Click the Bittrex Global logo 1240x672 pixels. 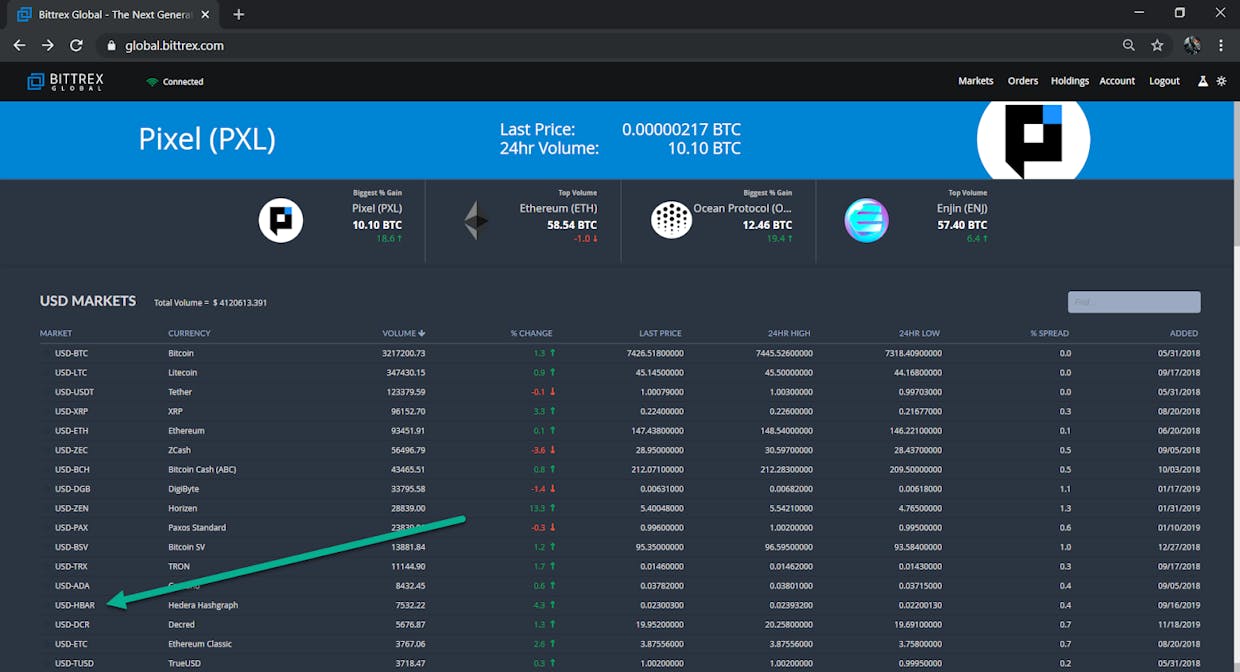pos(65,81)
